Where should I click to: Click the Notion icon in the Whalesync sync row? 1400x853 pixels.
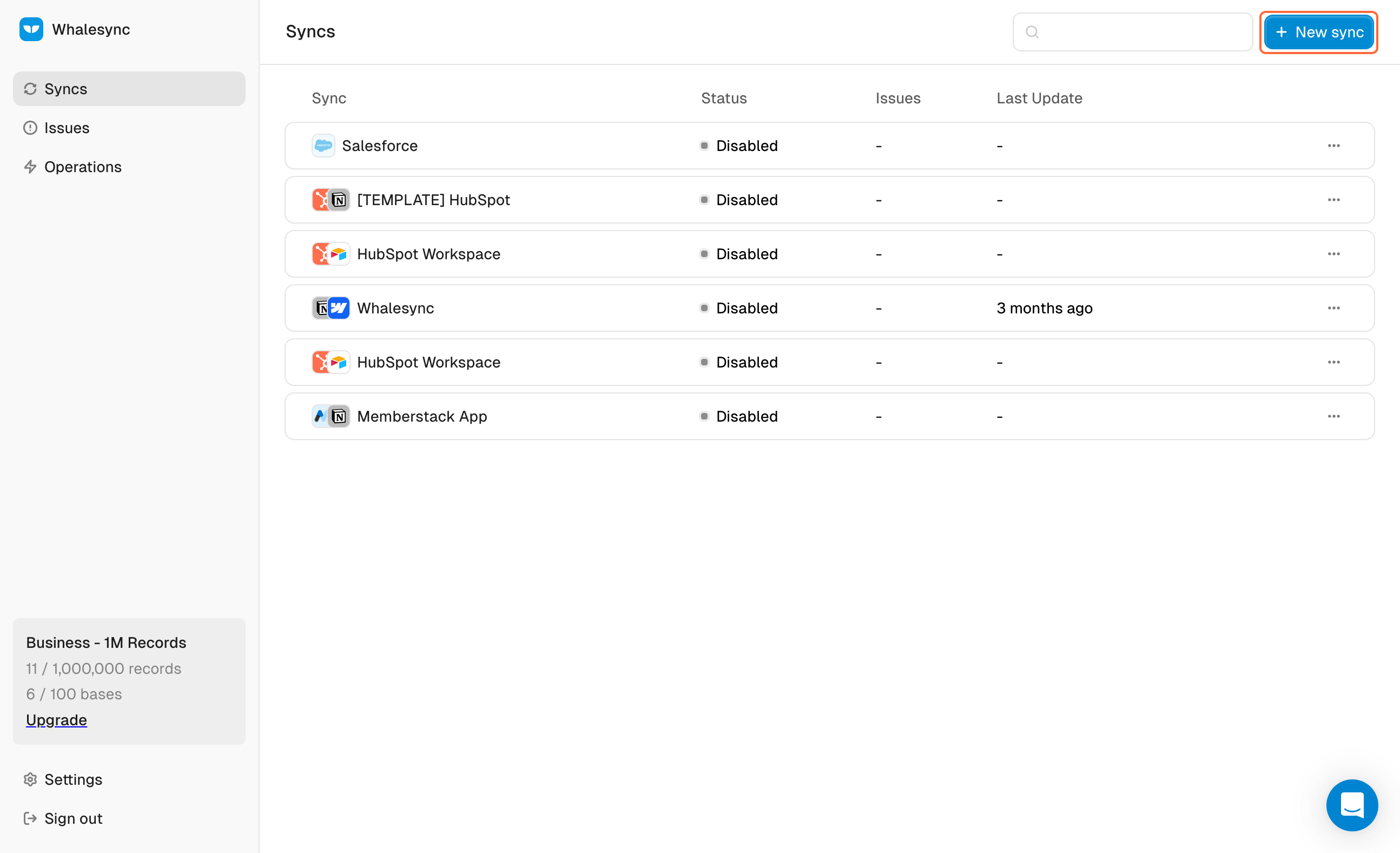tap(321, 308)
